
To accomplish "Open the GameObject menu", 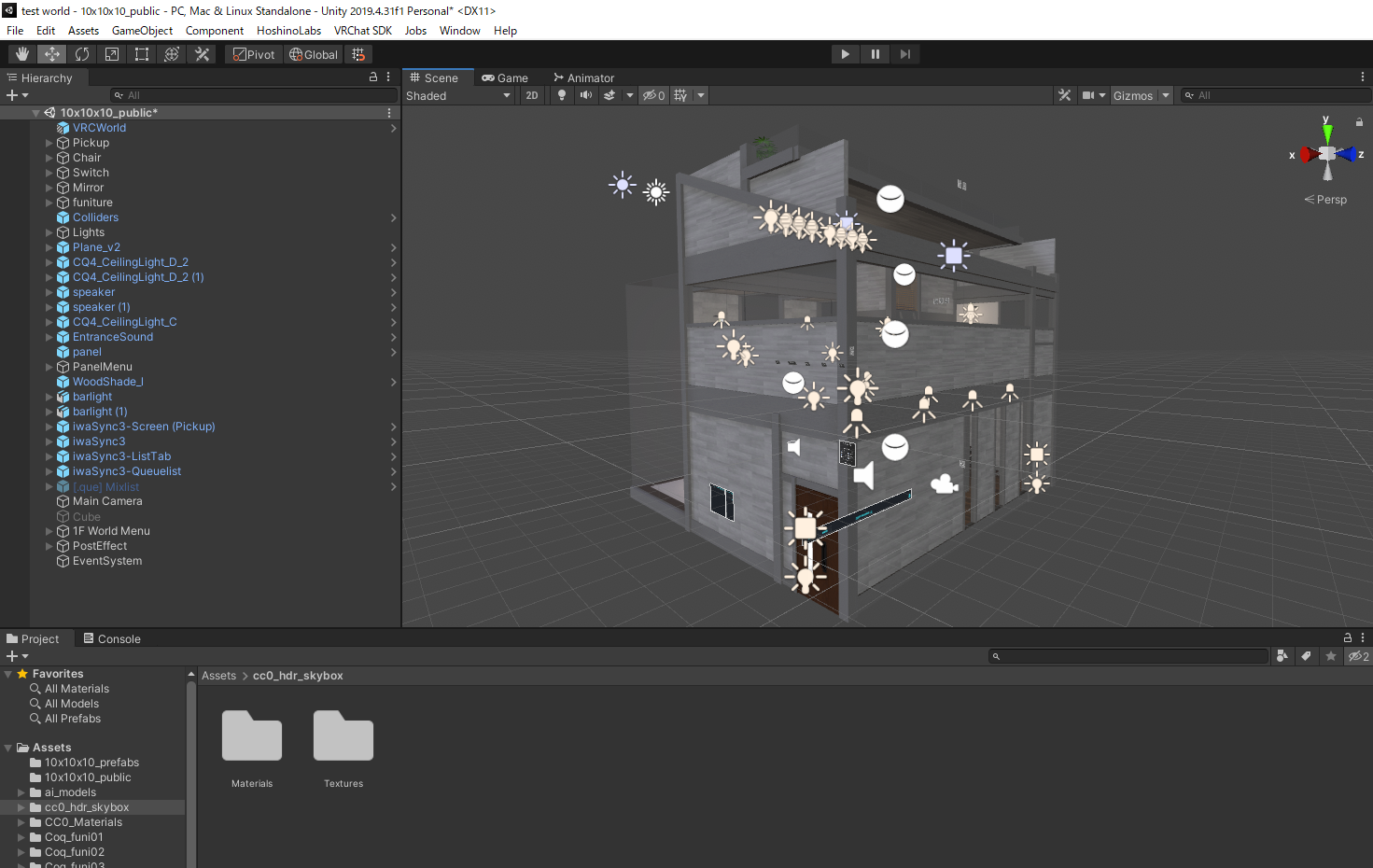I will [142, 30].
